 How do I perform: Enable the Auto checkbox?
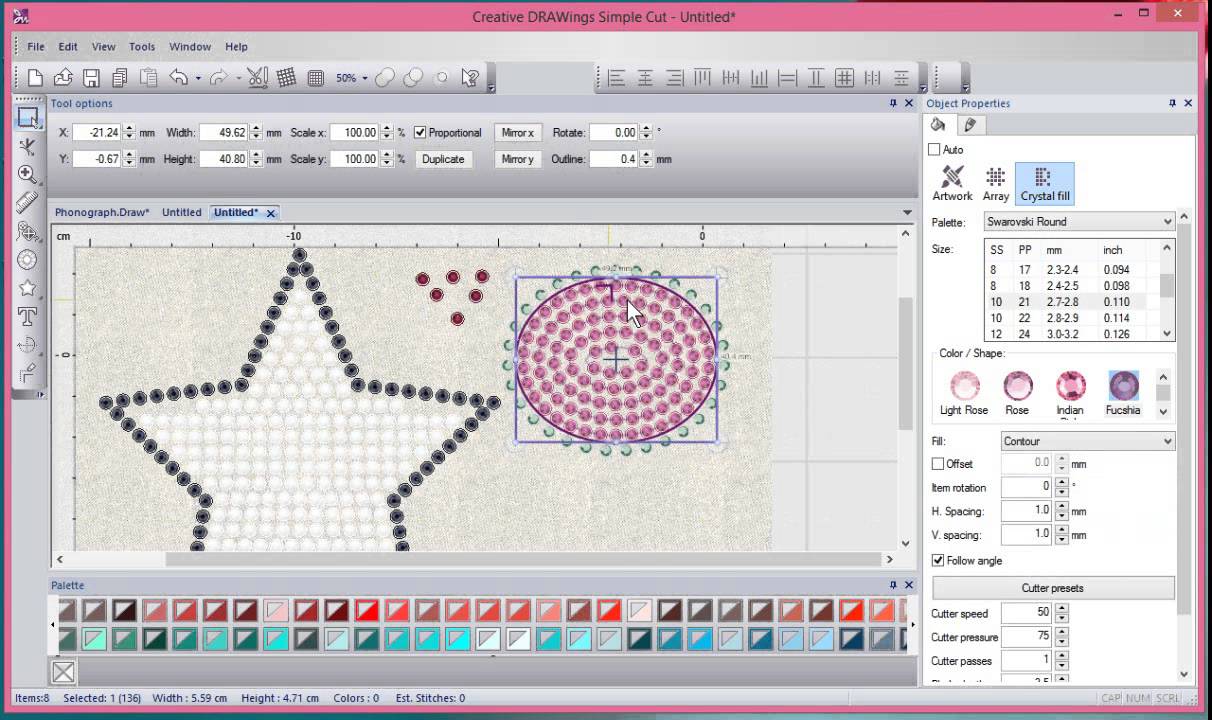click(x=934, y=149)
